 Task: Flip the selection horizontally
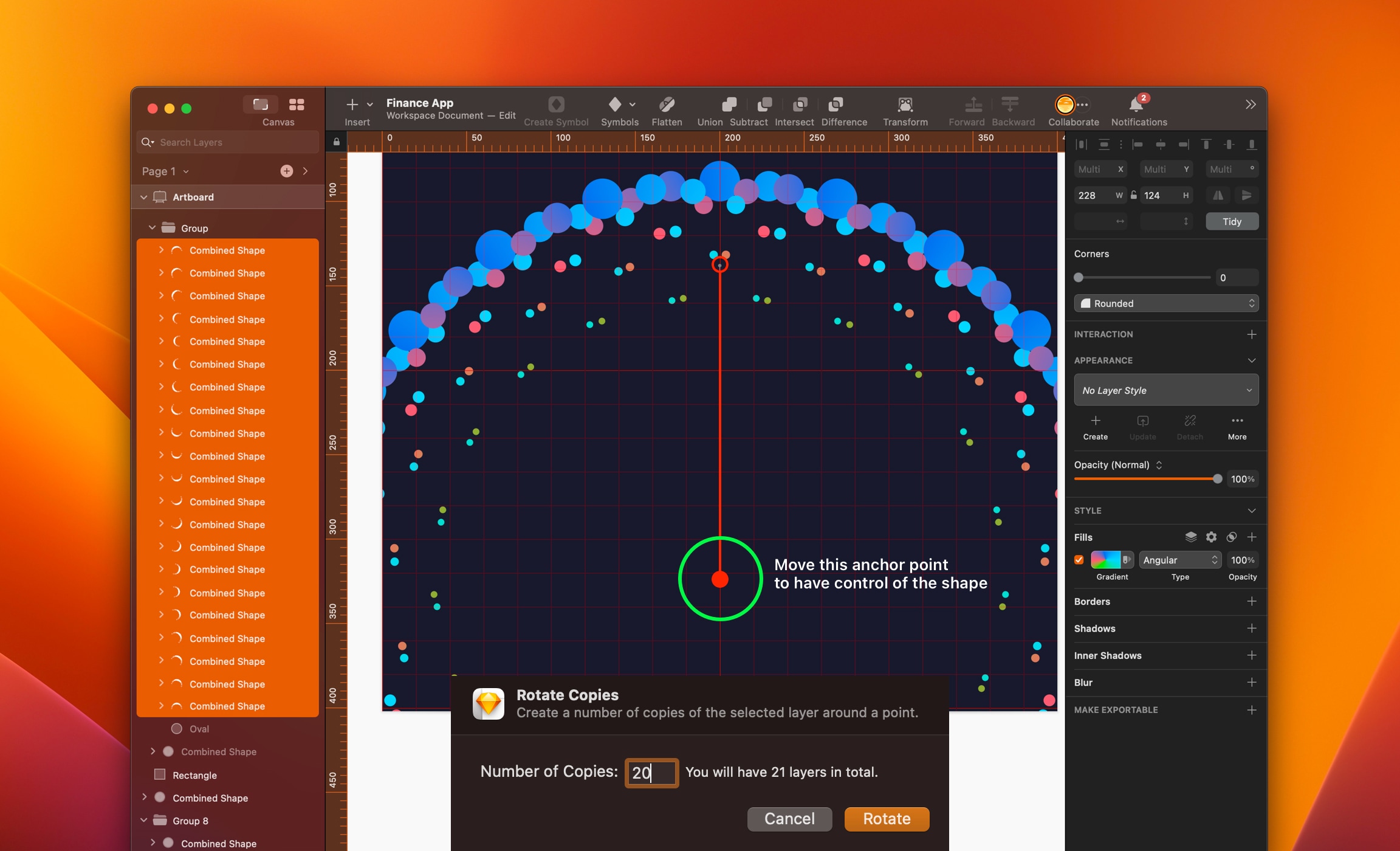click(x=1218, y=195)
